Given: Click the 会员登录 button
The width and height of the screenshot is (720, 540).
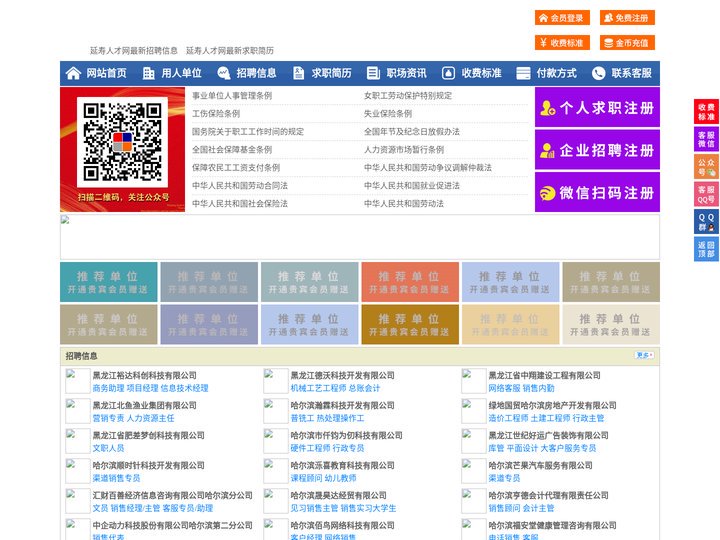Looking at the screenshot, I should coord(562,18).
